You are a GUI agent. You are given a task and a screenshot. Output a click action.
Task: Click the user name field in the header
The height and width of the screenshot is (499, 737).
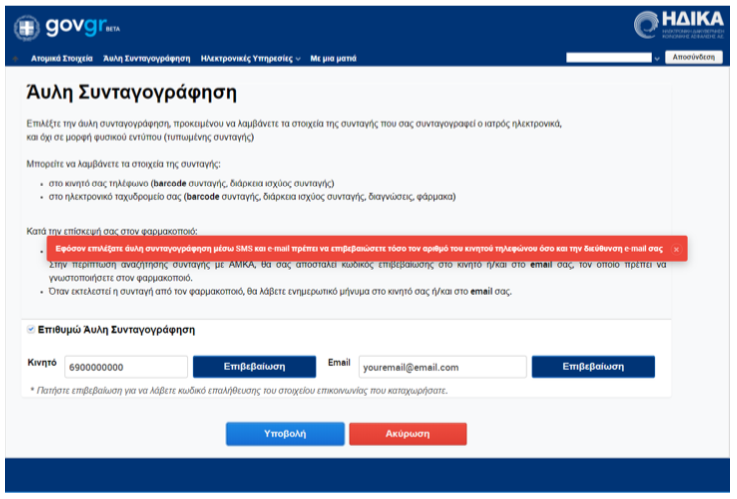pos(608,59)
